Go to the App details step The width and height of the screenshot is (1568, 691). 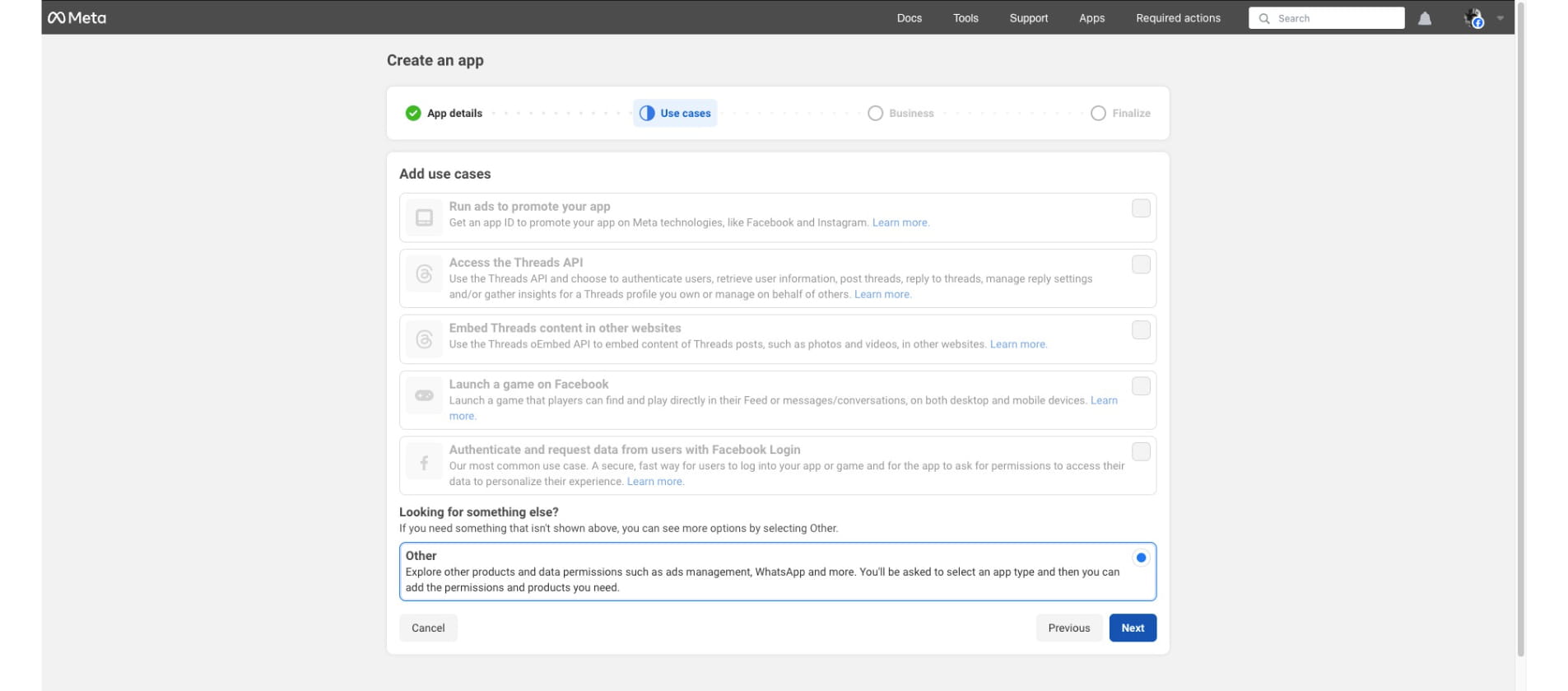454,114
